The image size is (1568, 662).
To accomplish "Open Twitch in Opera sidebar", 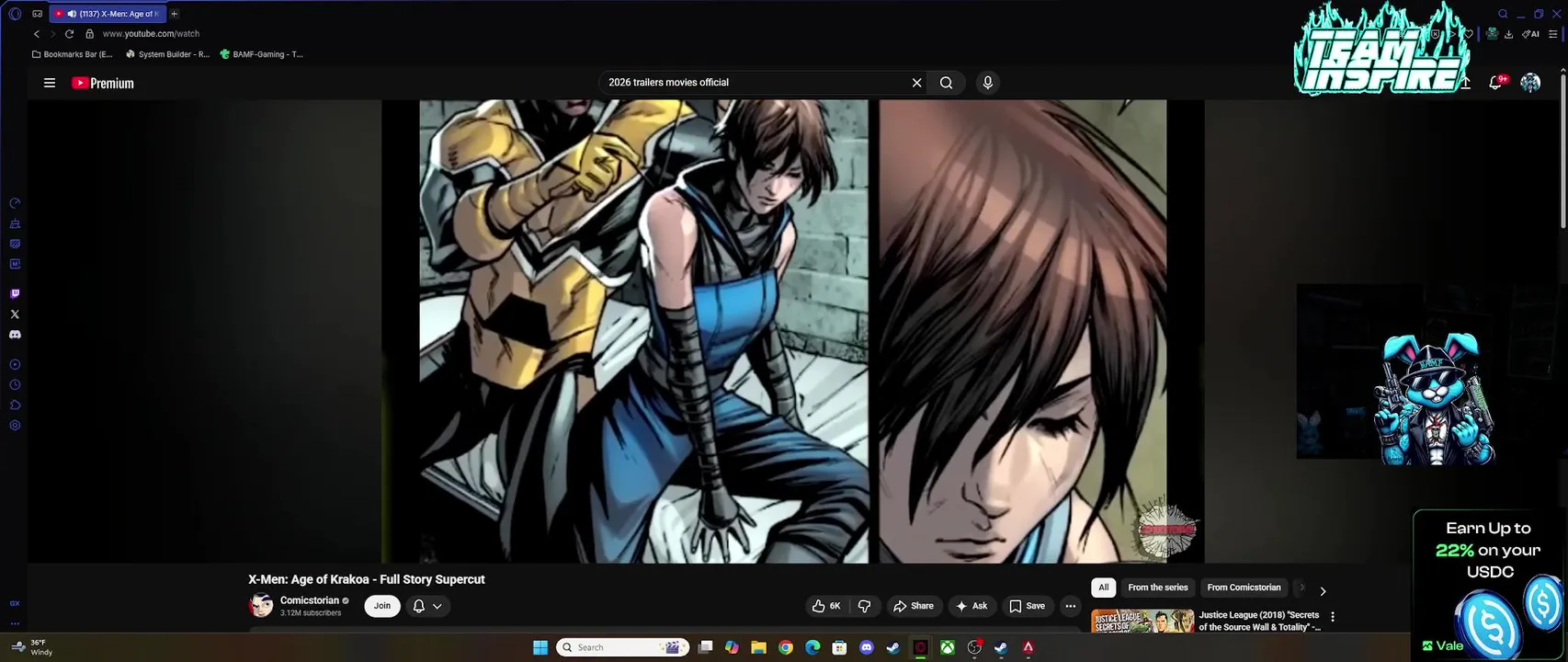I will [x=15, y=294].
